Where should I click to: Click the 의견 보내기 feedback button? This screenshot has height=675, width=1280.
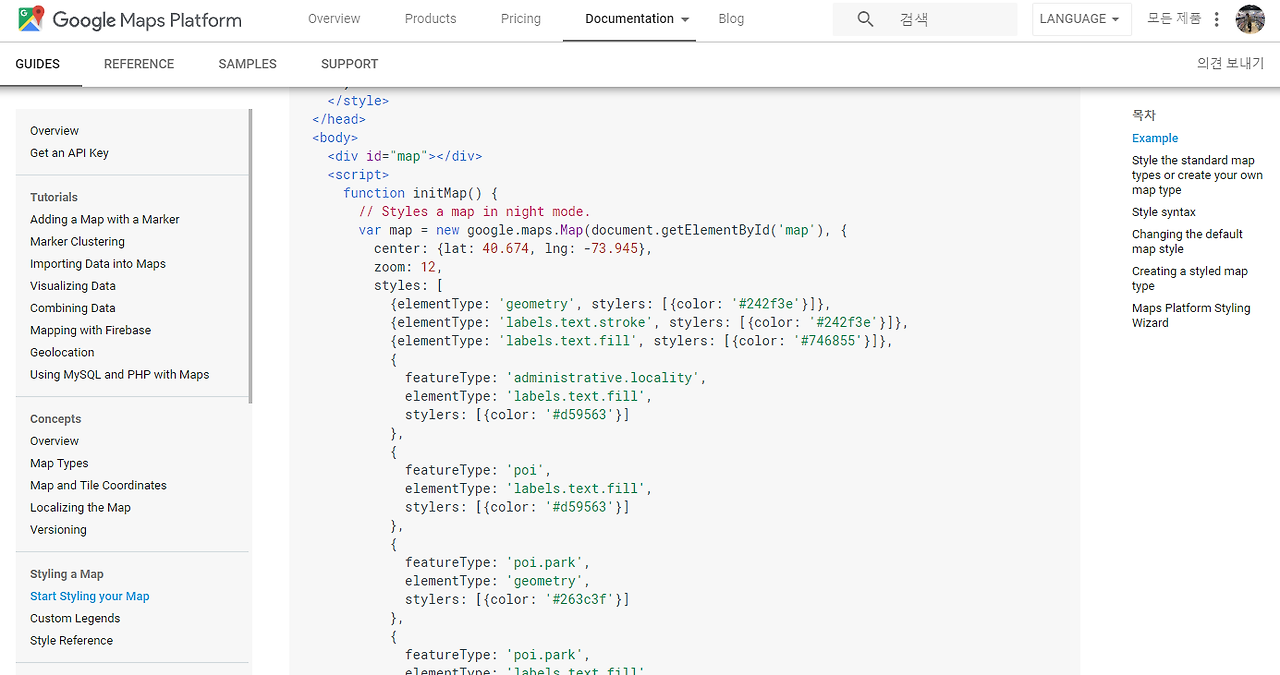click(x=1230, y=64)
